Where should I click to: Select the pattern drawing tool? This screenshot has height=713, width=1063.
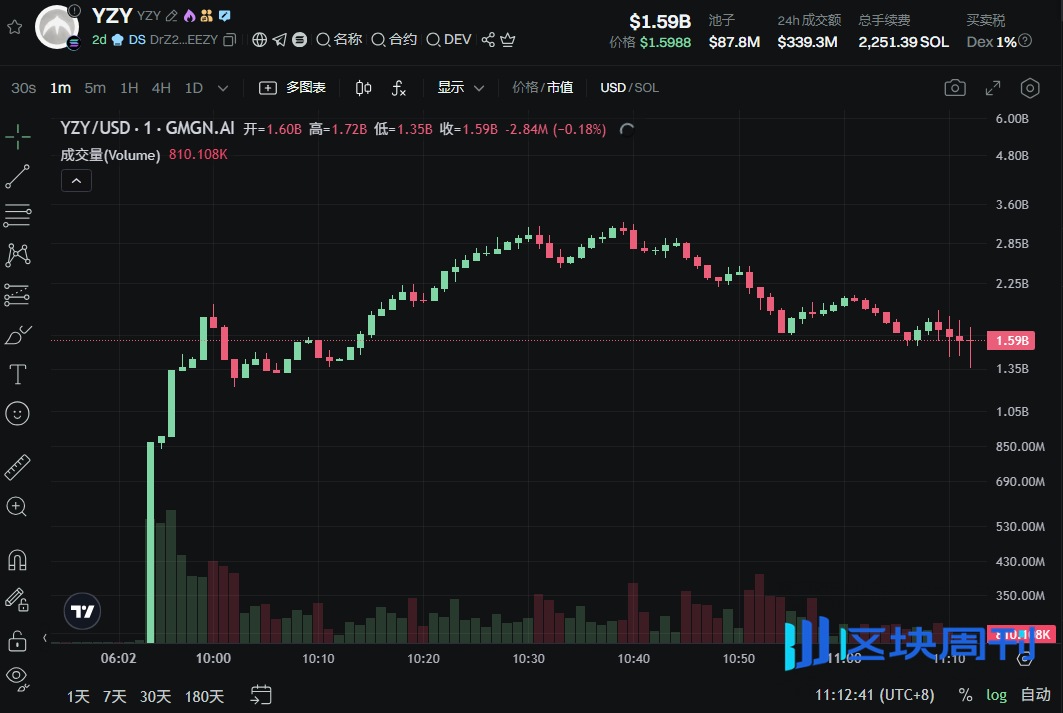click(x=18, y=256)
